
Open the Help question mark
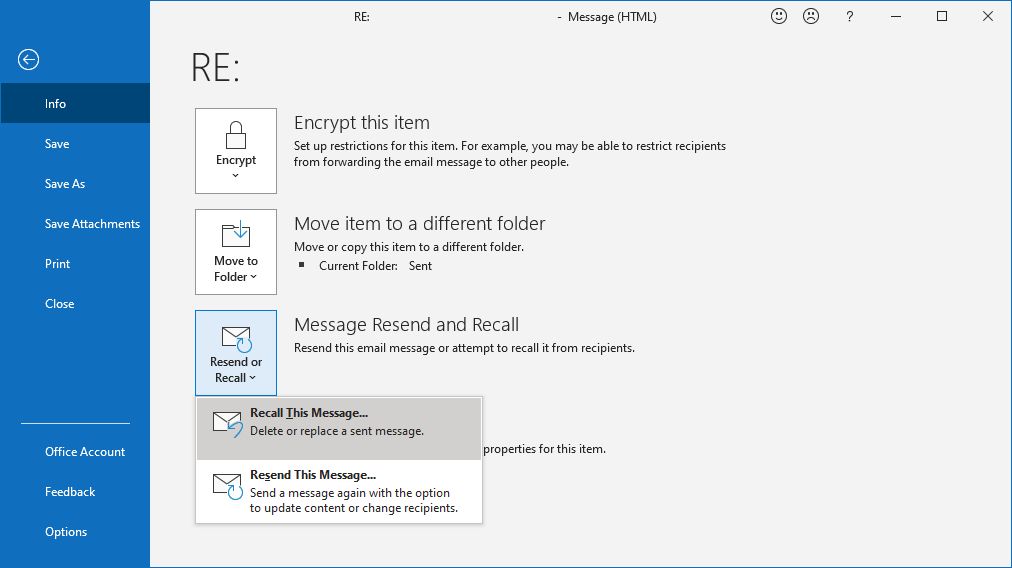pos(849,17)
